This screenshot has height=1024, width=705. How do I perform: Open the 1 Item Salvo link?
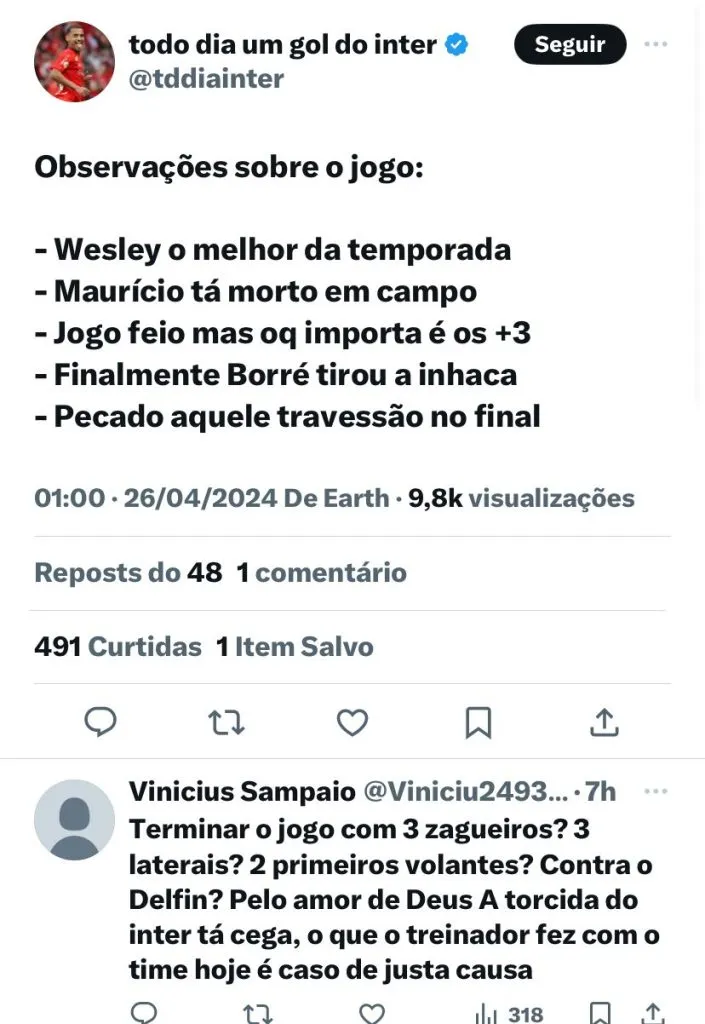(x=295, y=647)
